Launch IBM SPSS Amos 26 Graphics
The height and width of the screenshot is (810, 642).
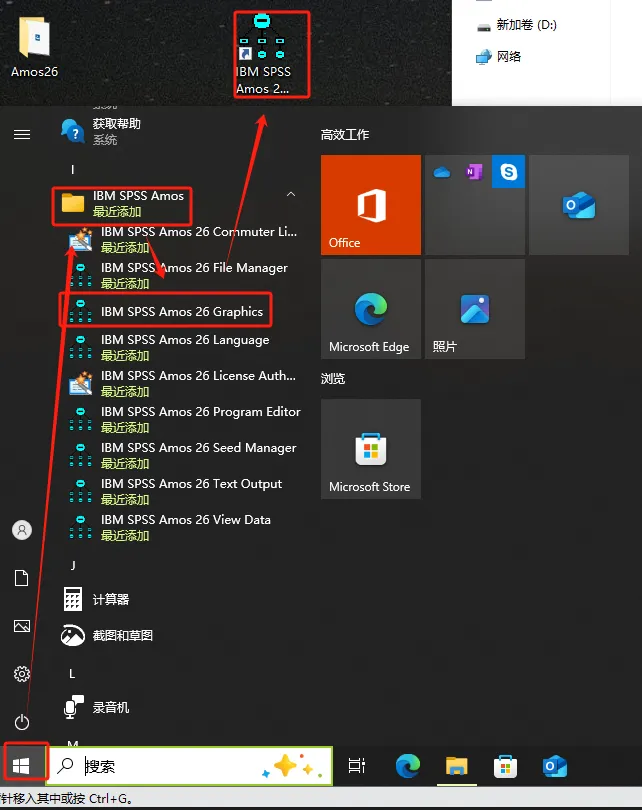165,311
